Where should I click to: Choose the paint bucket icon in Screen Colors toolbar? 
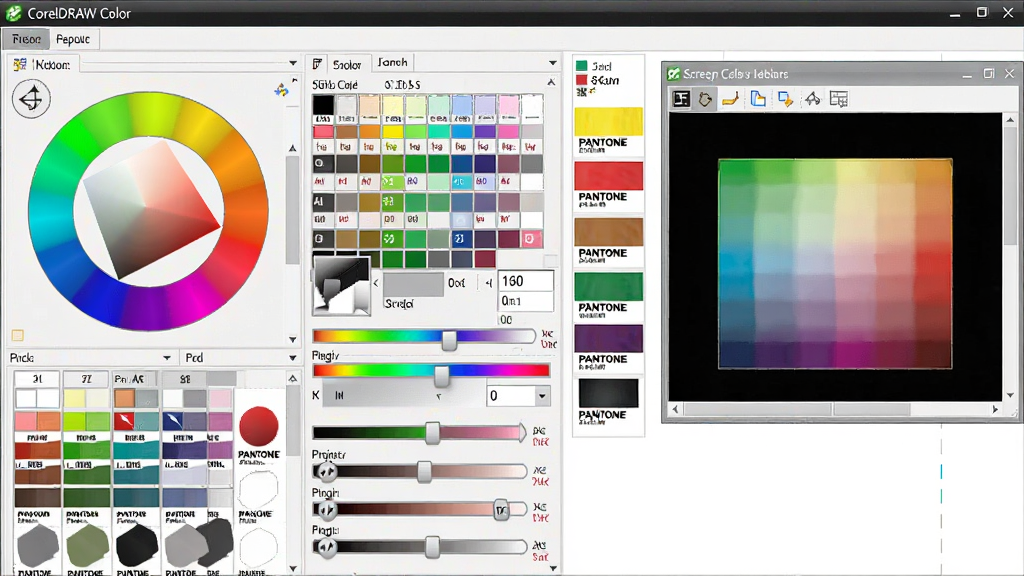tap(705, 99)
